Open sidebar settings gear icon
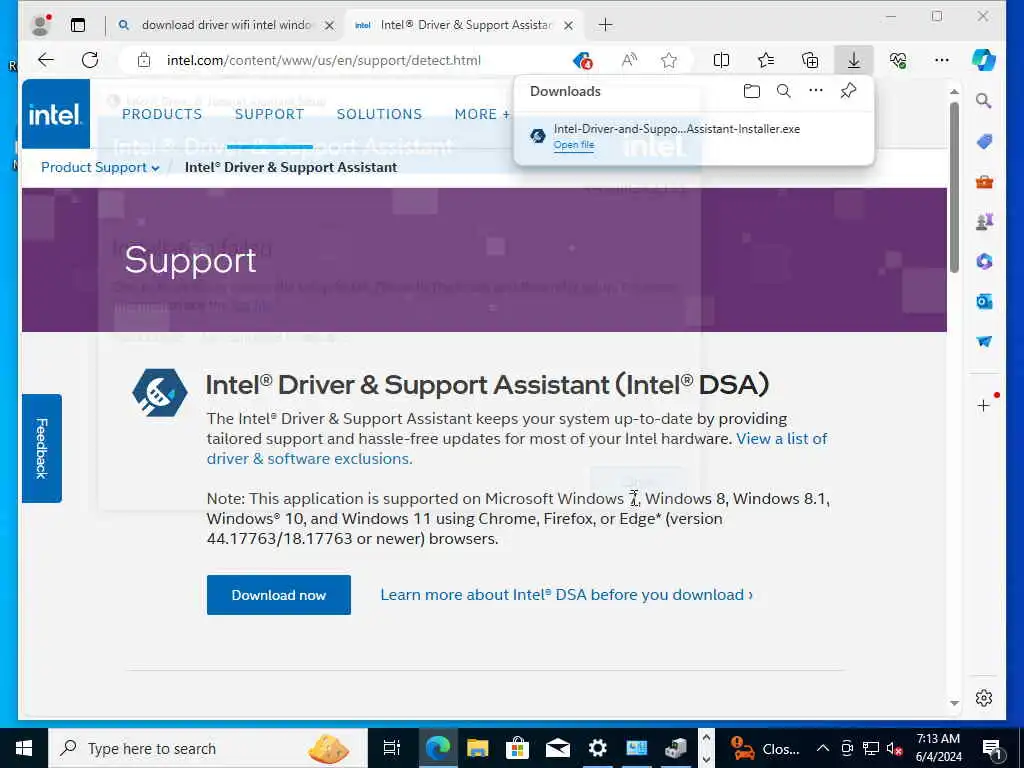The width and height of the screenshot is (1024, 768). [x=984, y=697]
